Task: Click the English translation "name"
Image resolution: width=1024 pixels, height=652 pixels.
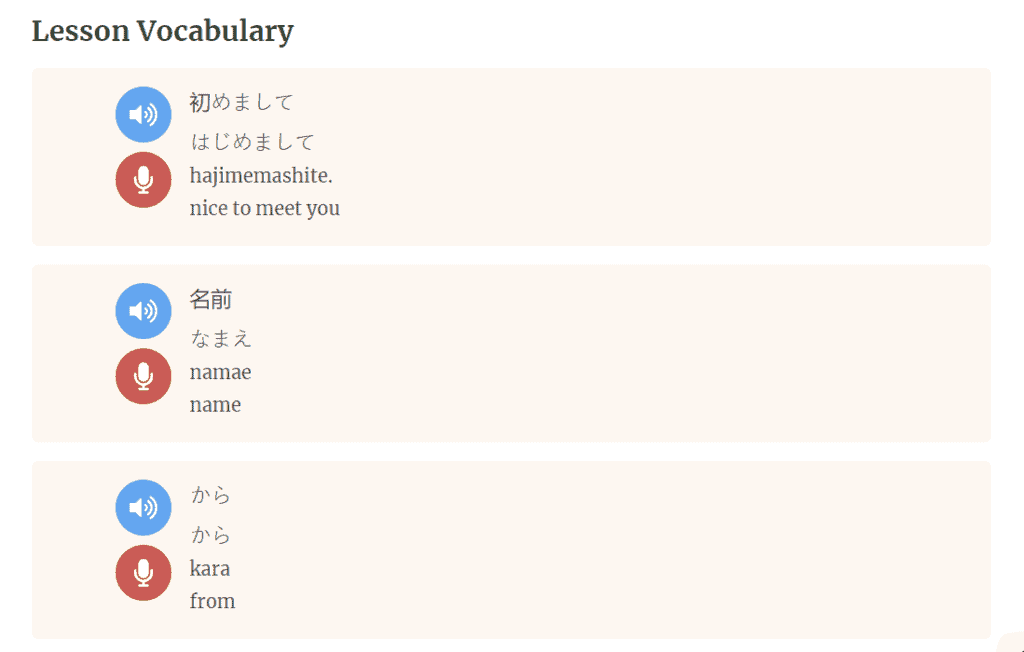Action: coord(215,405)
